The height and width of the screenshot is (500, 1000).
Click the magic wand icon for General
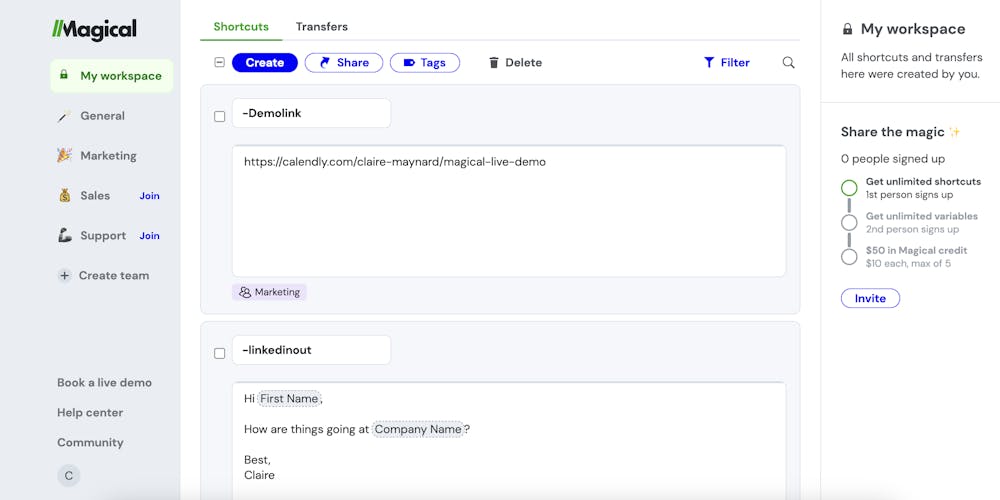(x=64, y=116)
